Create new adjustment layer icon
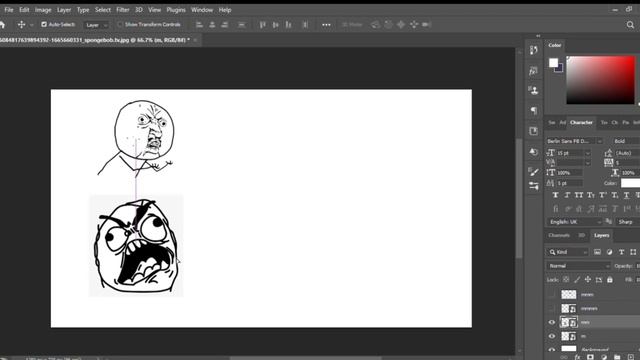 click(x=604, y=357)
